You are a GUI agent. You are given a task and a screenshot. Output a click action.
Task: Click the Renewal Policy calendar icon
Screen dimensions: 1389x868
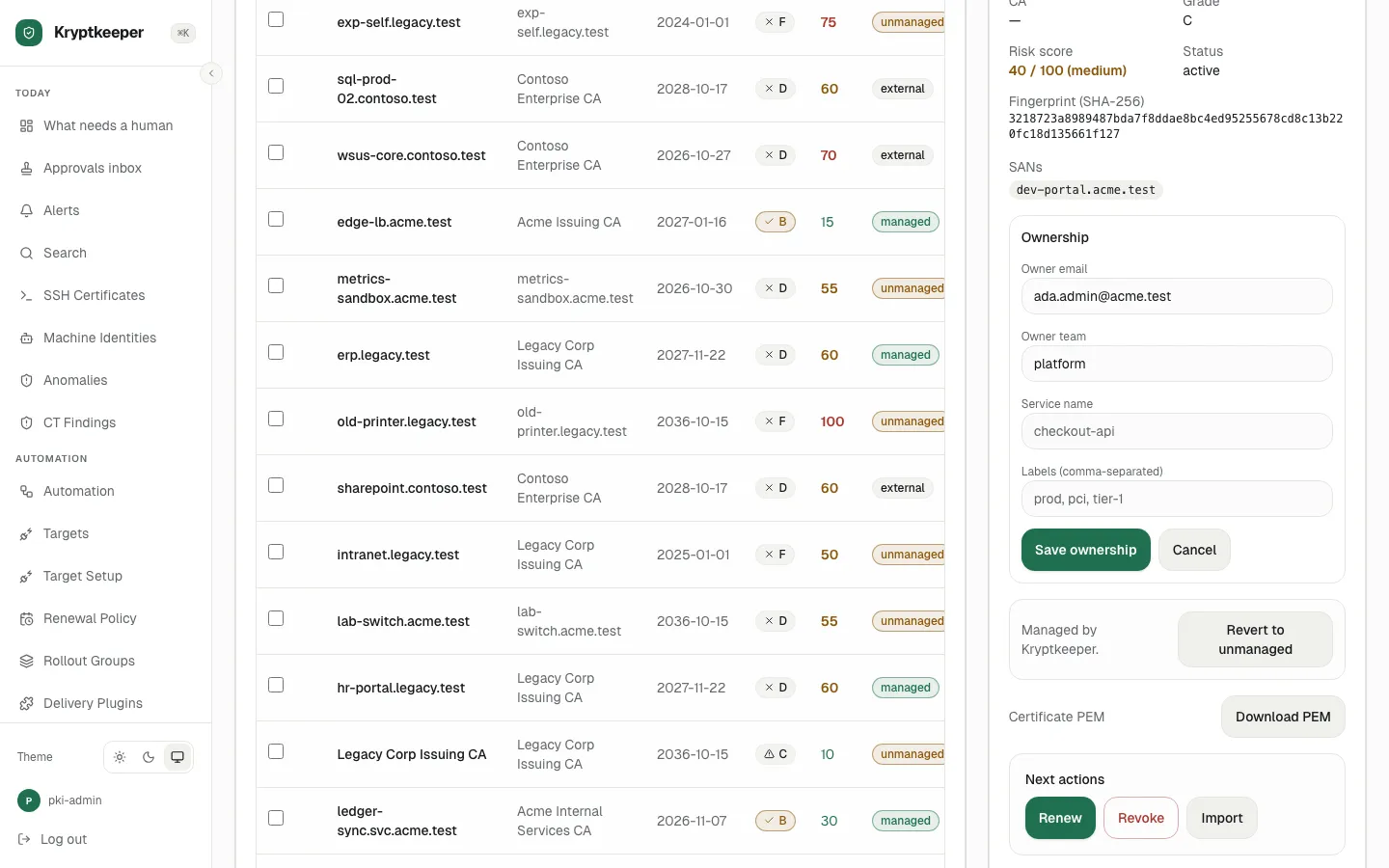(x=26, y=618)
